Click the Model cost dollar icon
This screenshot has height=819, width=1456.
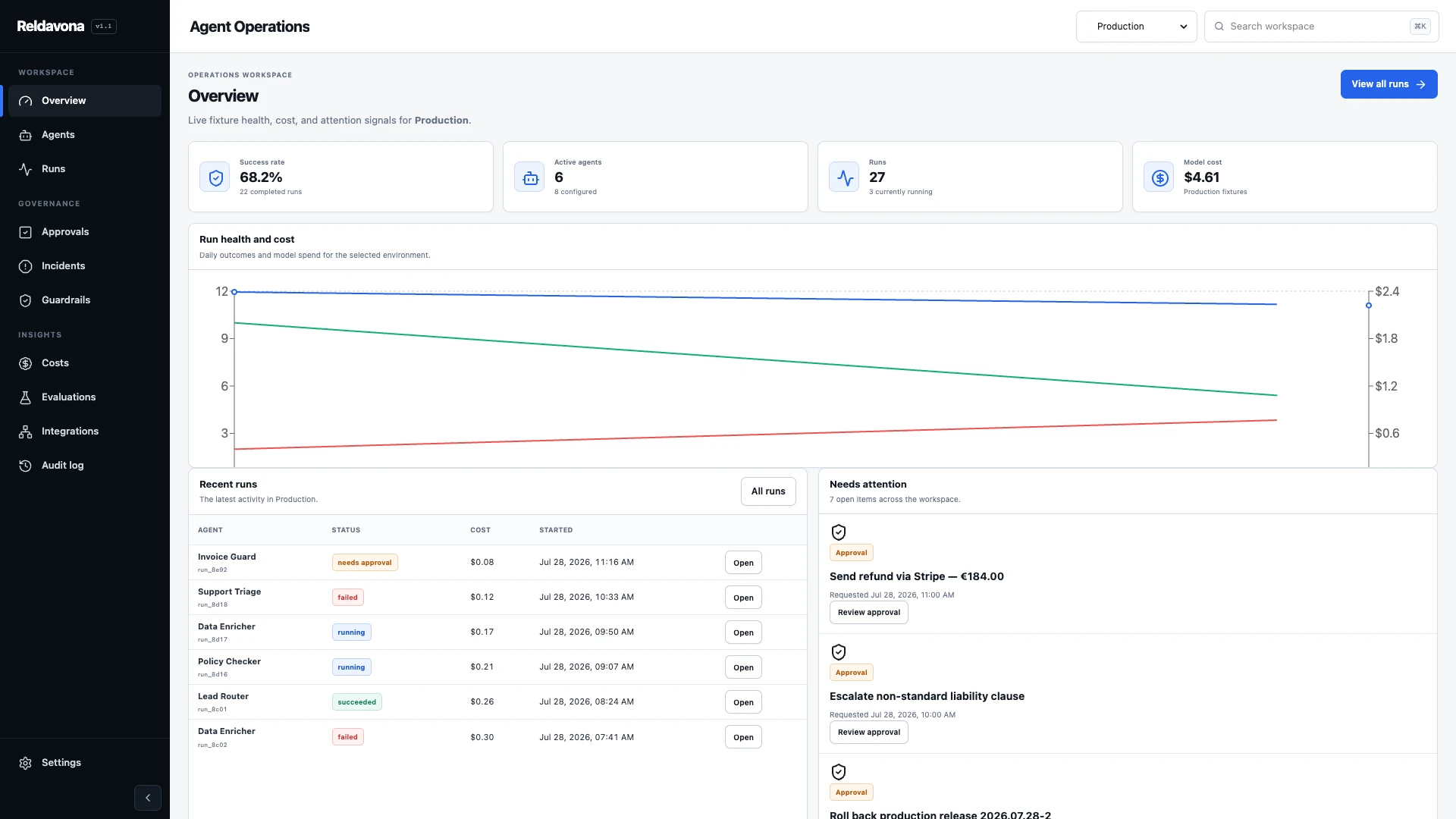(1159, 177)
